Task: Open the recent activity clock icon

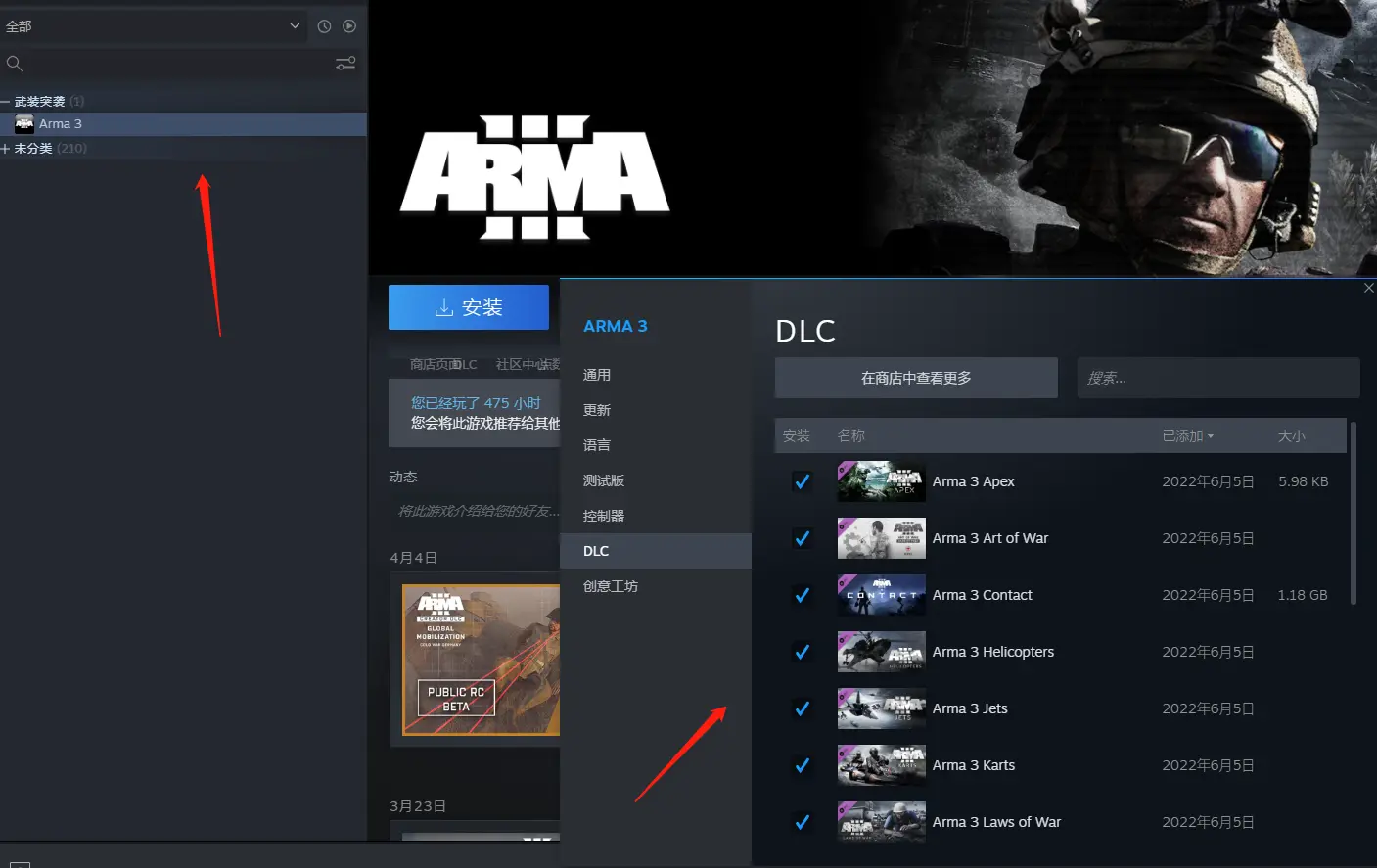Action: point(324,26)
